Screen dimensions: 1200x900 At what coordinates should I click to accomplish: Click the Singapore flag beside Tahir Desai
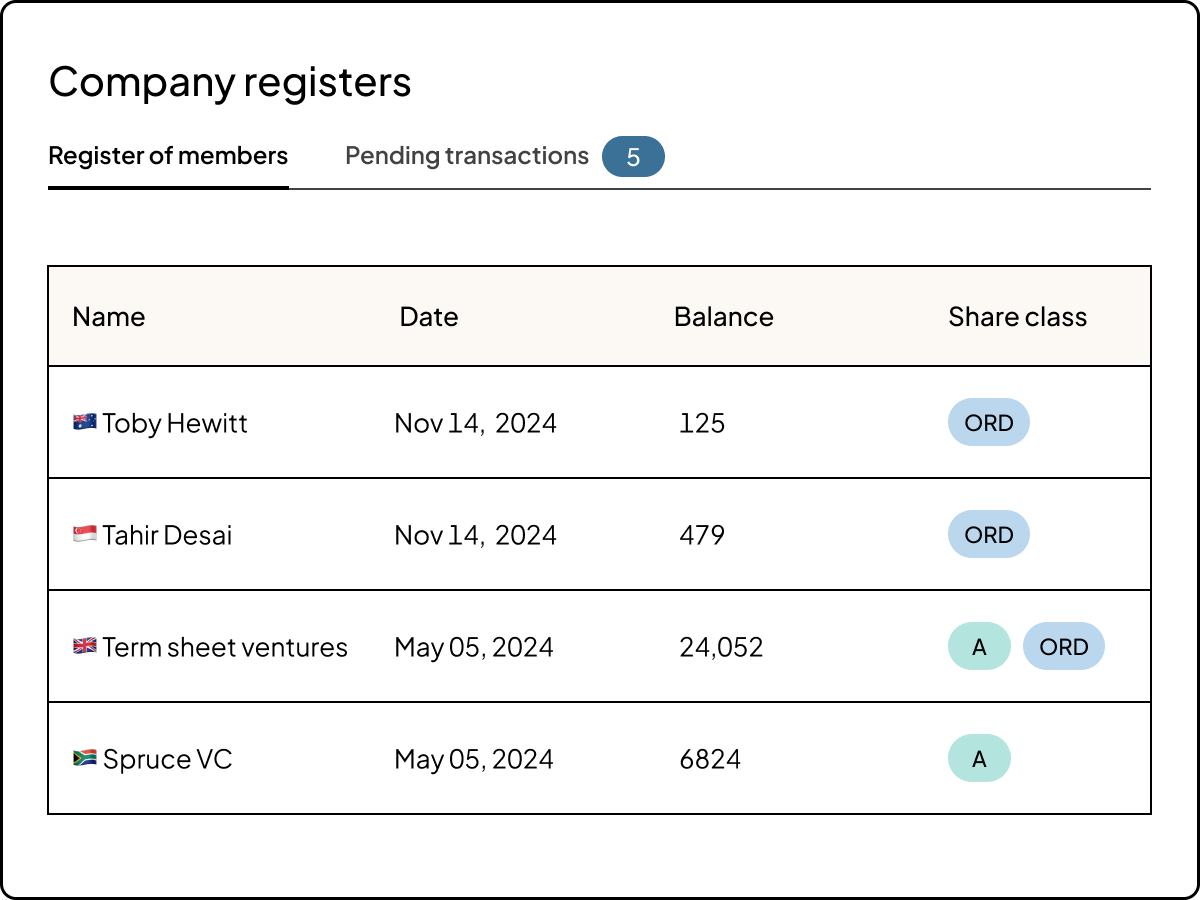pos(83,534)
